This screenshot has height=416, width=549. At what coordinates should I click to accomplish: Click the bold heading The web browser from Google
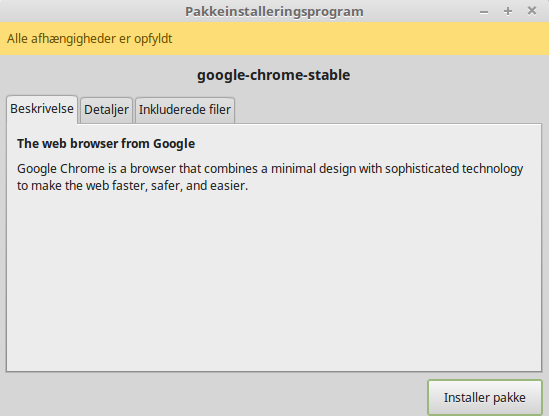click(x=106, y=144)
